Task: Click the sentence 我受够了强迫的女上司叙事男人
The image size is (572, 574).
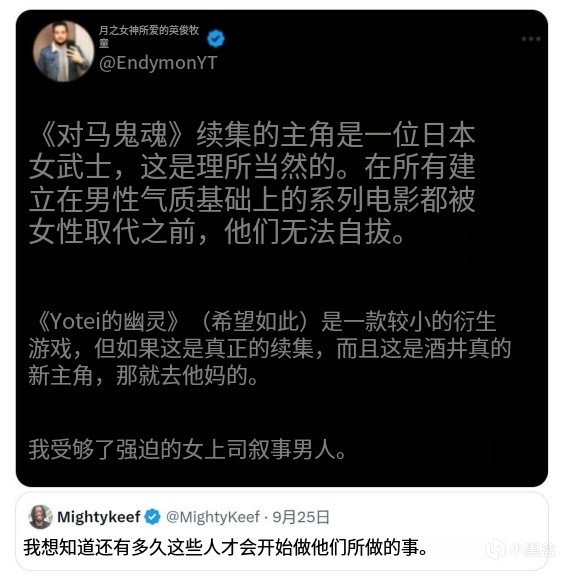Action: (x=187, y=449)
